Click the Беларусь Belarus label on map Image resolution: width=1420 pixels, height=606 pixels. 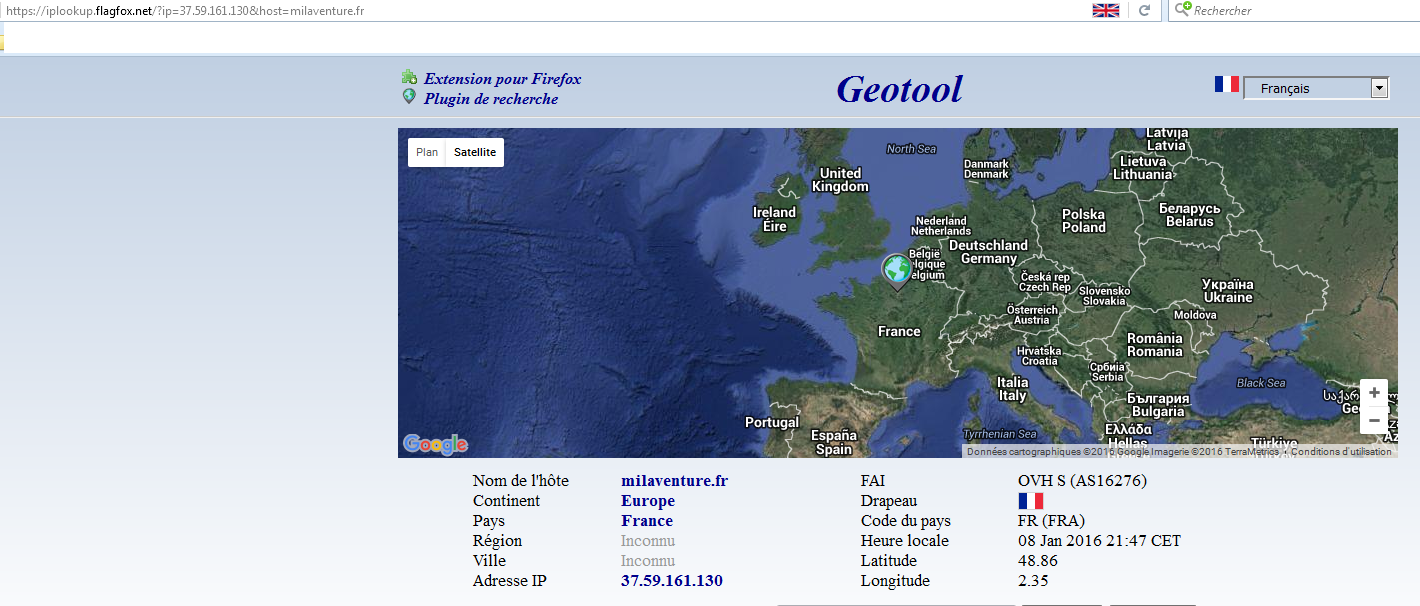pyautogui.click(x=1190, y=215)
